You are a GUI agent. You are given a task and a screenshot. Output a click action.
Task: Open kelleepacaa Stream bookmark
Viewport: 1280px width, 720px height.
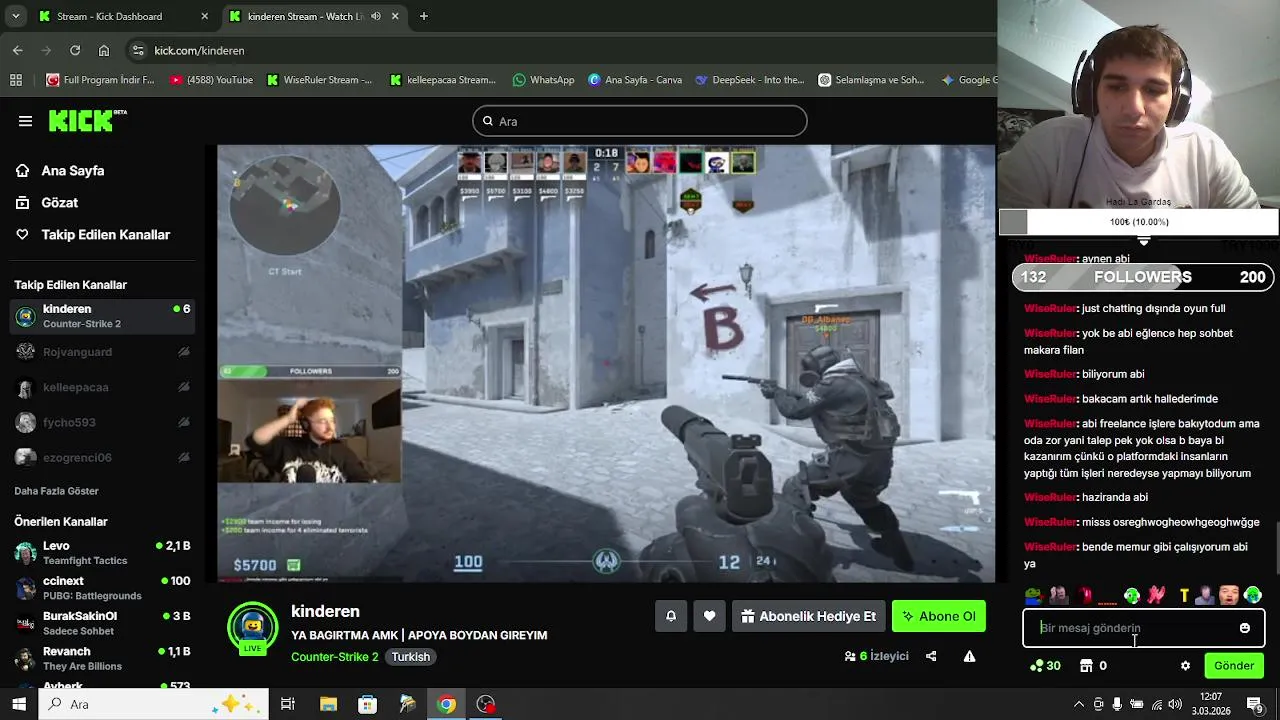coord(443,80)
